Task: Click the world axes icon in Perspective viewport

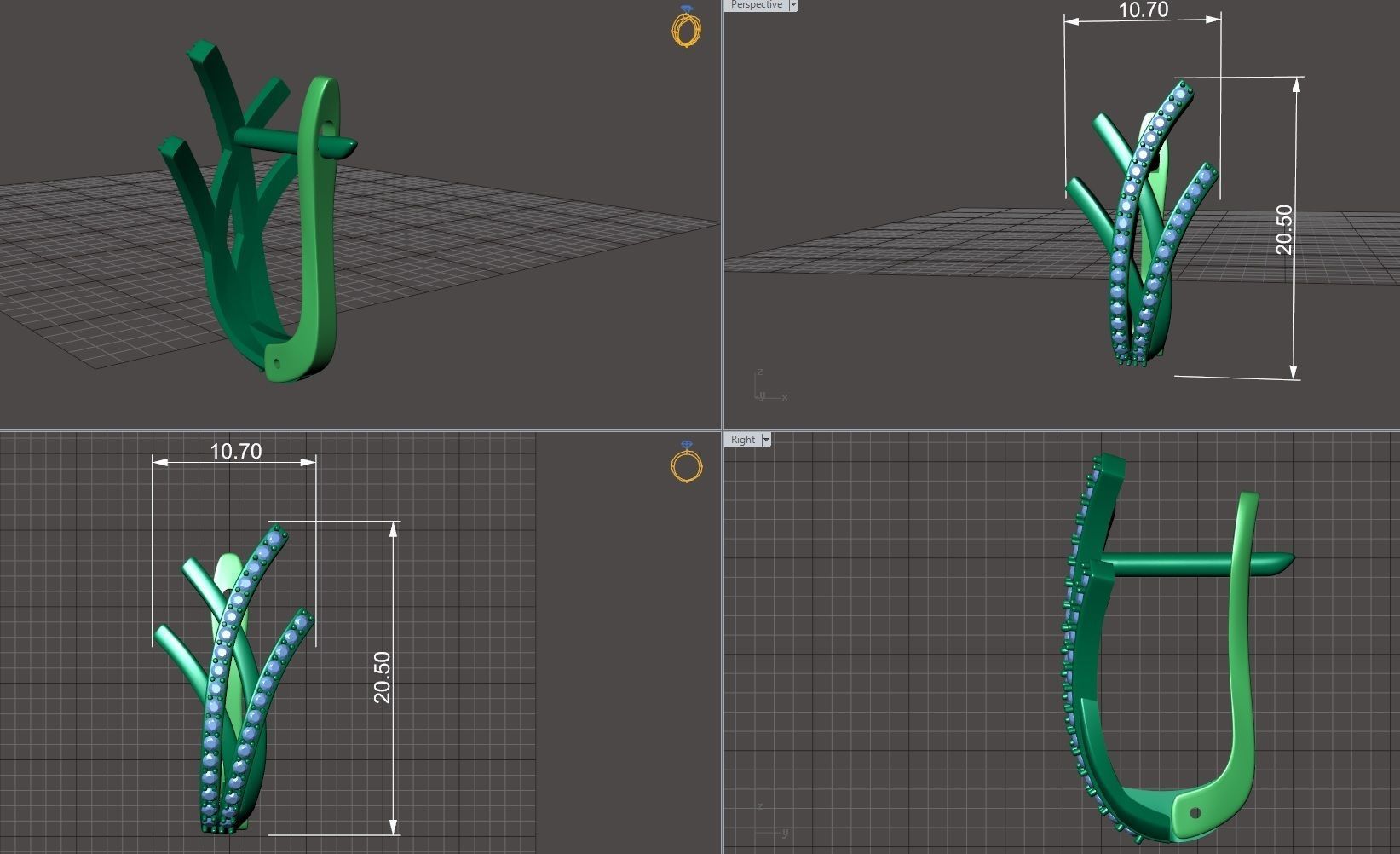Action: coord(770,387)
